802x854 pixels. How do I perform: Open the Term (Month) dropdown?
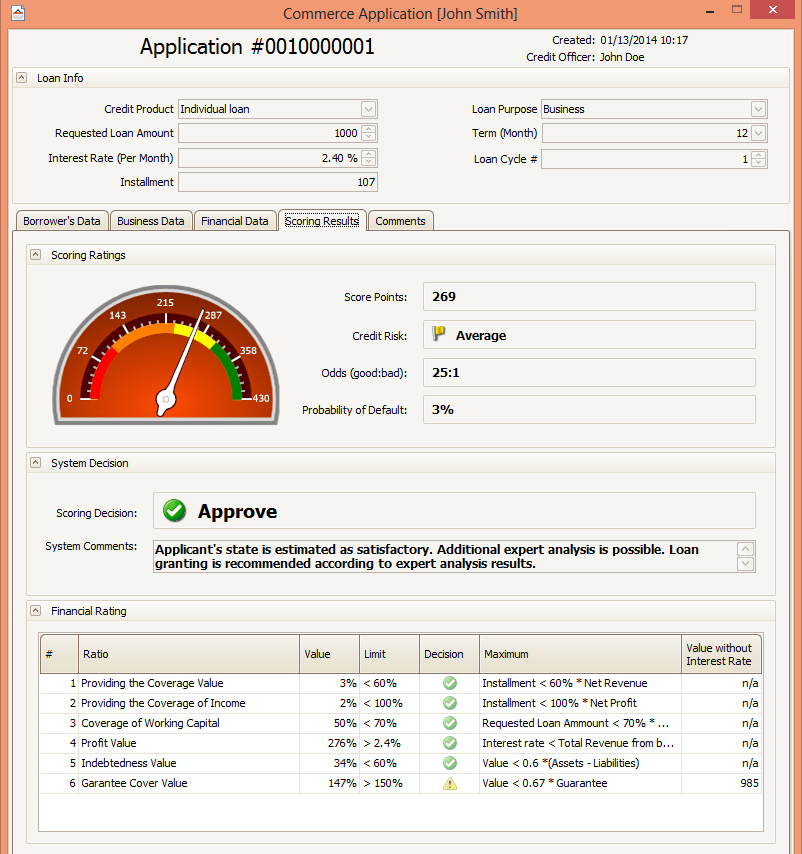(759, 133)
